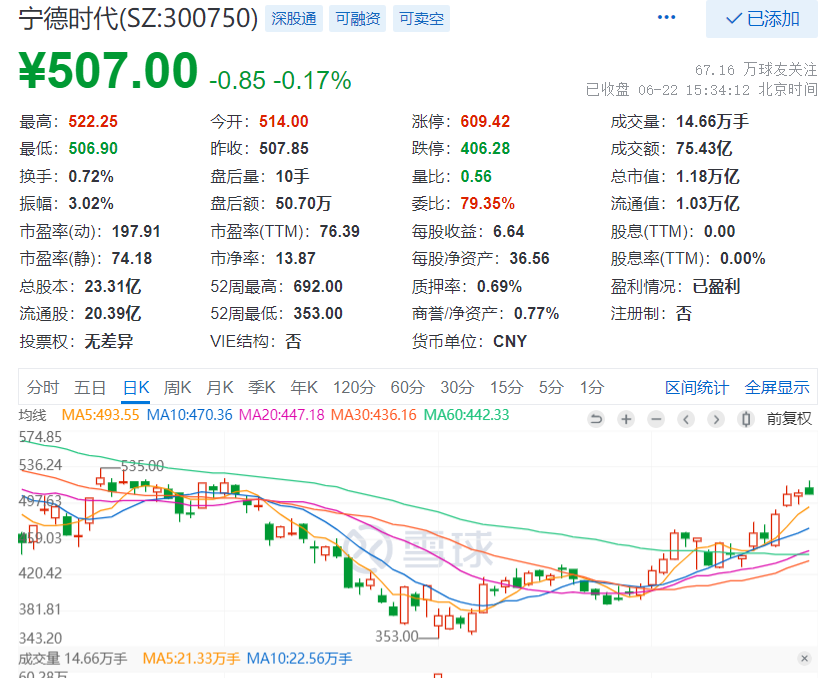The height and width of the screenshot is (678, 829).
Task: Open 区间统计 range statistics
Action: coord(697,388)
